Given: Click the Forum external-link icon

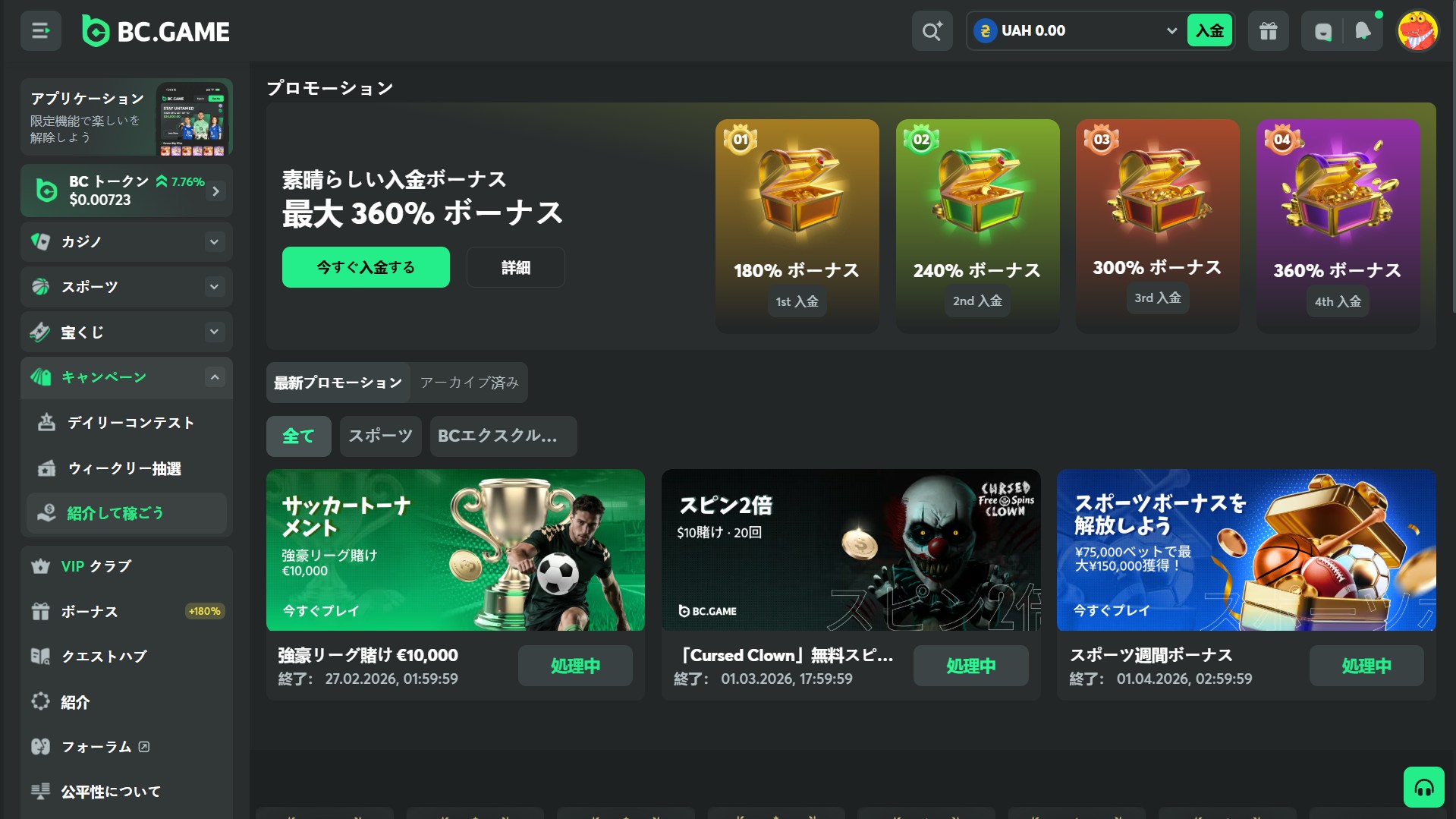Looking at the screenshot, I should [x=144, y=747].
